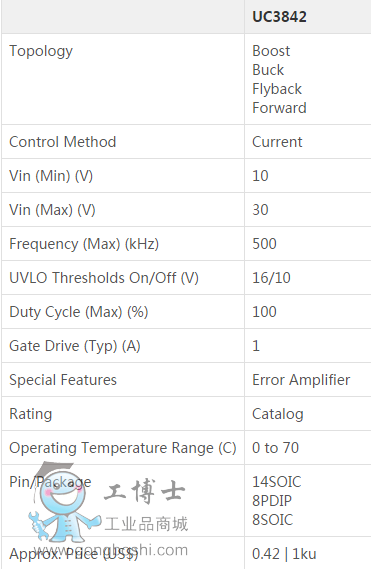Screen dimensions: 371x569
Task: Click the robot mascot watermark icon
Action: click(64, 504)
